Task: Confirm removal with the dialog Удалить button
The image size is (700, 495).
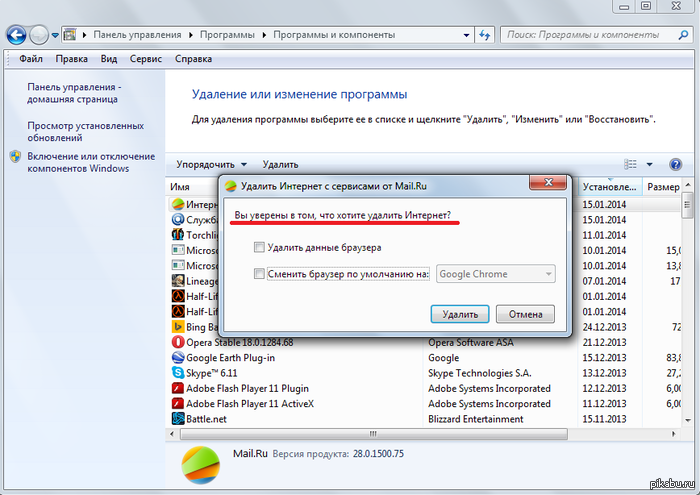Action: 460,314
